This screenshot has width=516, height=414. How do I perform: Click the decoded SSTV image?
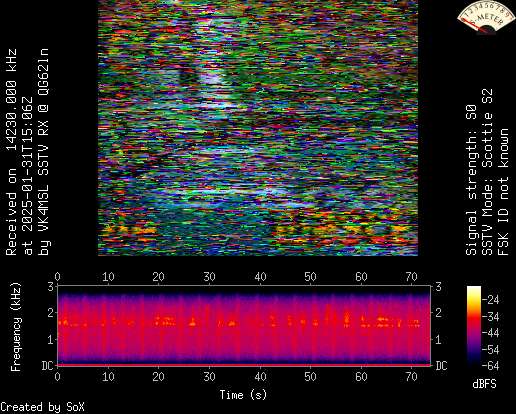258,128
